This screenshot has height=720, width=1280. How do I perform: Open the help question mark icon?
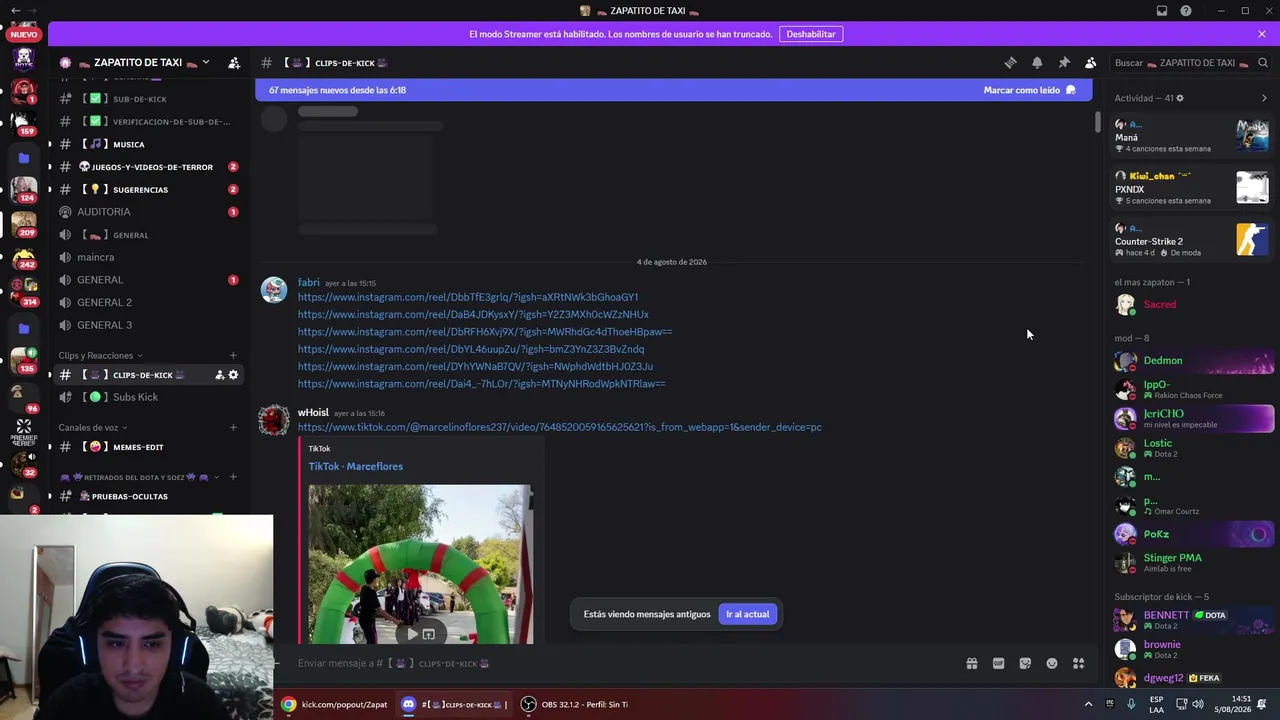point(1186,11)
